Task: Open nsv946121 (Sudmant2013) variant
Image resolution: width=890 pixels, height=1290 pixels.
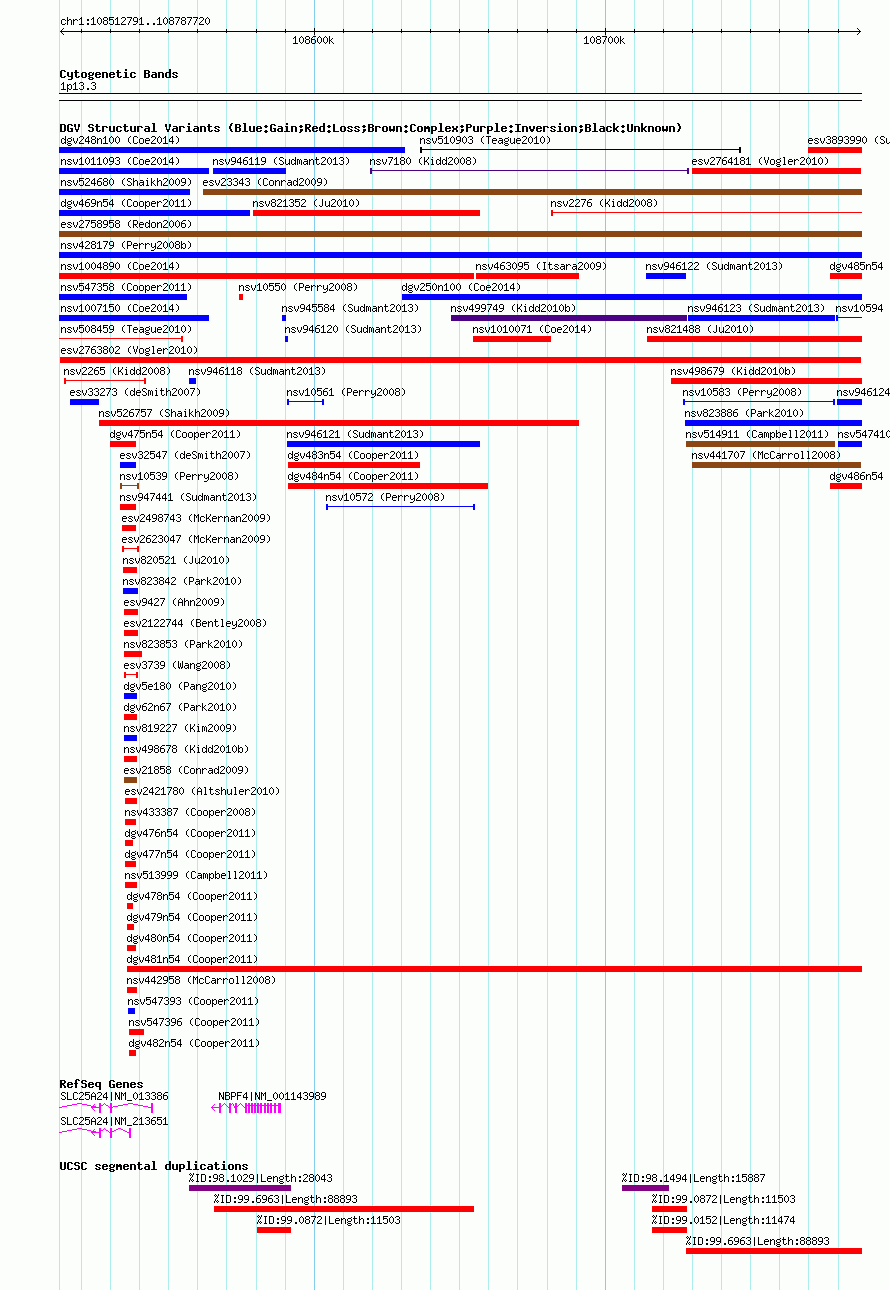Action: [x=355, y=435]
